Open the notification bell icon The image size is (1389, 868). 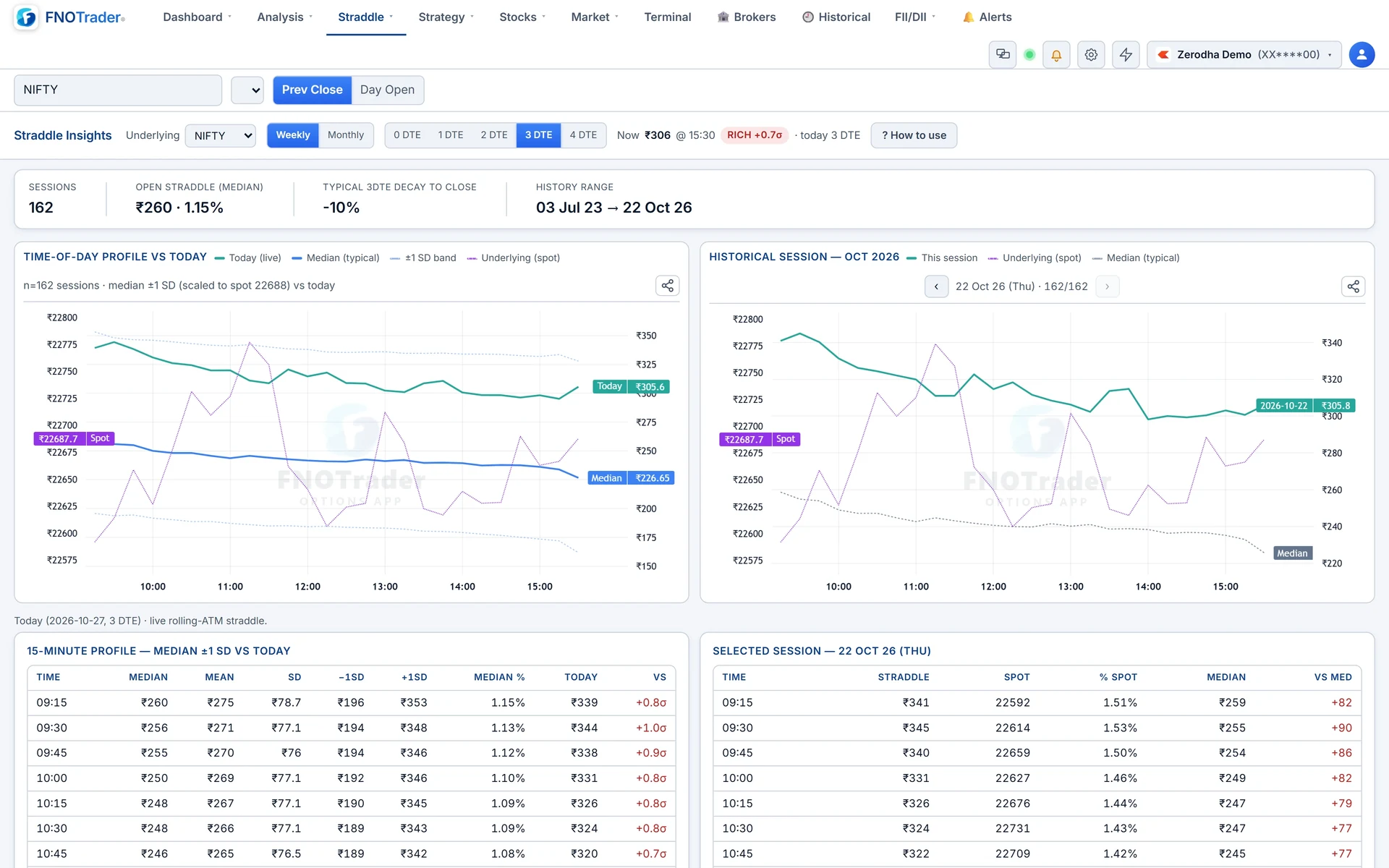click(1056, 55)
